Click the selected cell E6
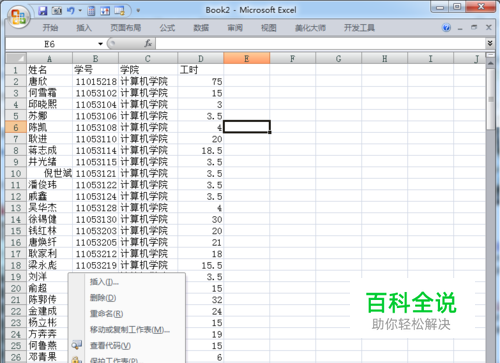The image size is (500, 363). tap(246, 127)
